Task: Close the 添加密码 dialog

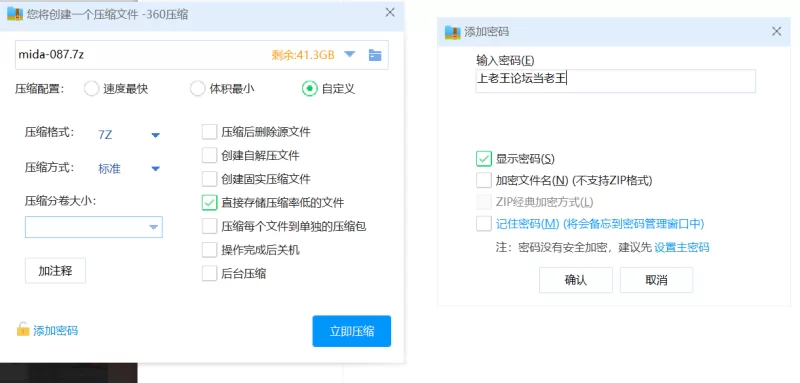Action: coord(777,32)
